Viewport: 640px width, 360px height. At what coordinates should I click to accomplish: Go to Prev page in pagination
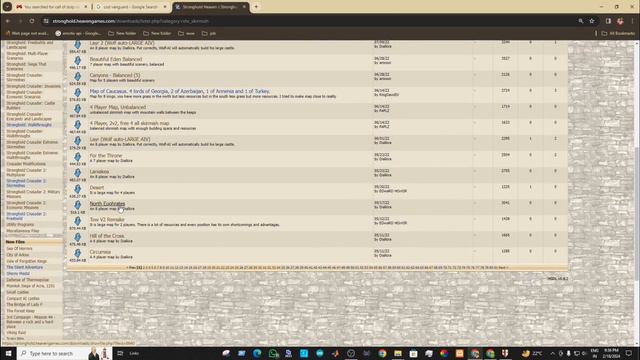coord(132,268)
